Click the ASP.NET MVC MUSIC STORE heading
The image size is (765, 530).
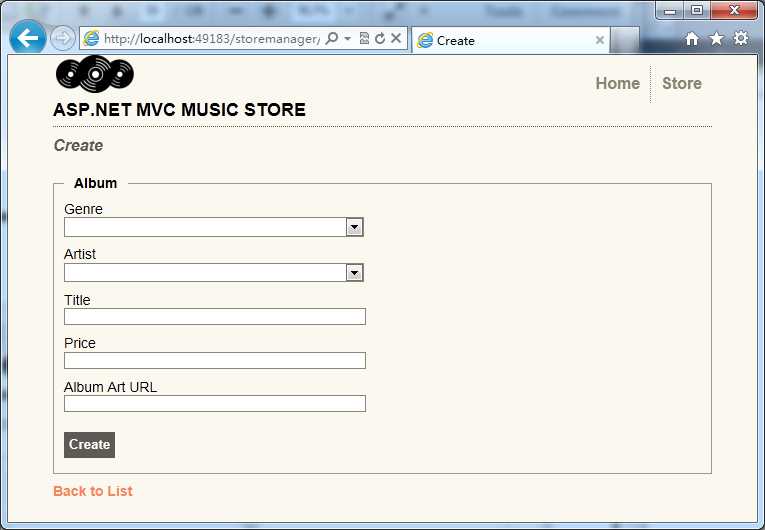(180, 110)
